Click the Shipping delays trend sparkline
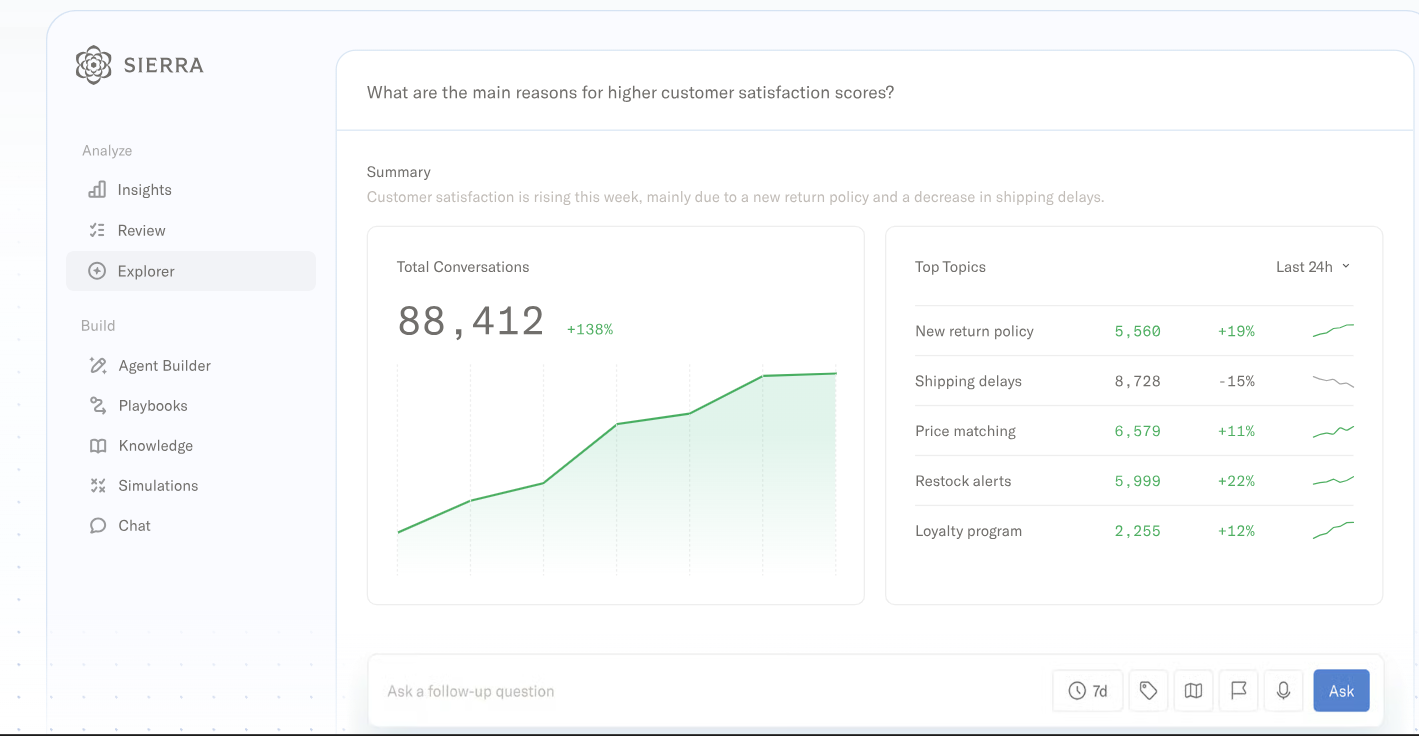The width and height of the screenshot is (1419, 736). coord(1333,381)
